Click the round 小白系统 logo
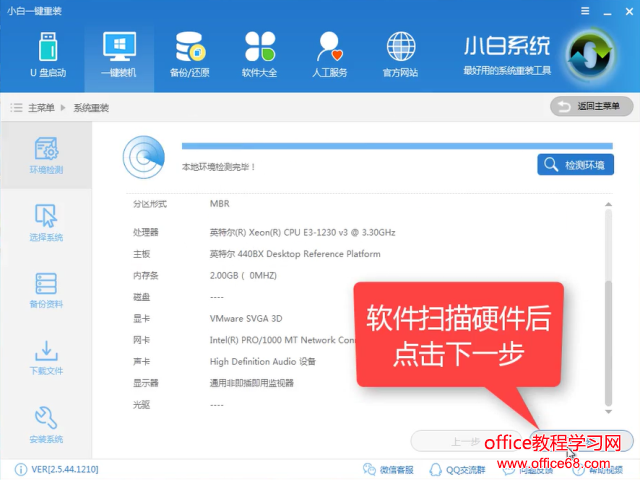The image size is (640, 480). pos(591,54)
